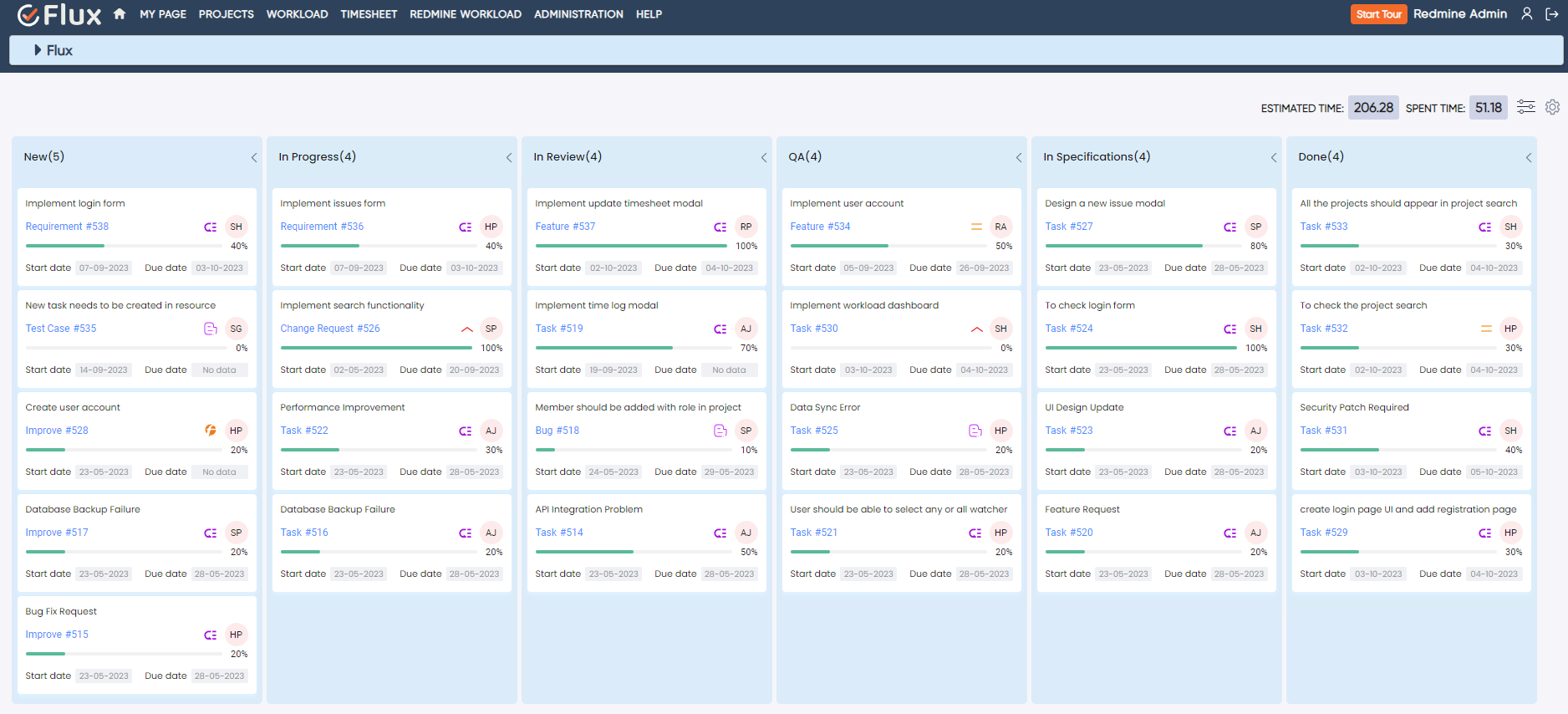Screen dimensions: 1568x714
Task: Click RA assignee avatar on Feature #534
Action: 1000,227
